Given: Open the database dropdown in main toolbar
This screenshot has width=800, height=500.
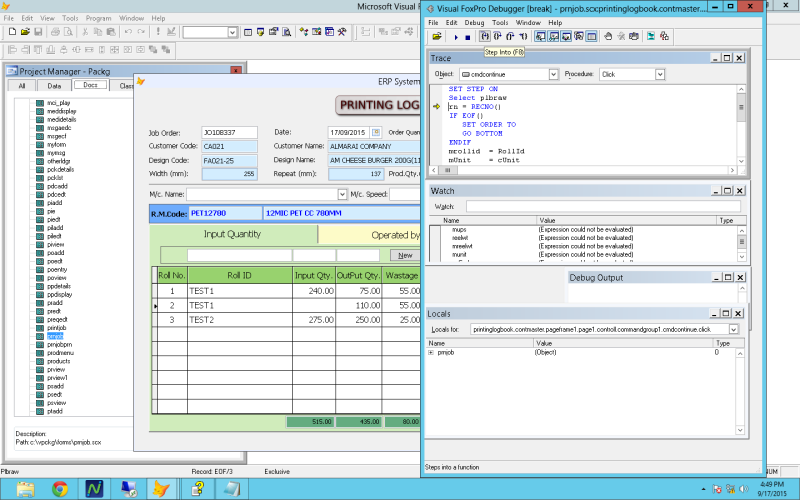Looking at the screenshot, I should click(233, 32).
